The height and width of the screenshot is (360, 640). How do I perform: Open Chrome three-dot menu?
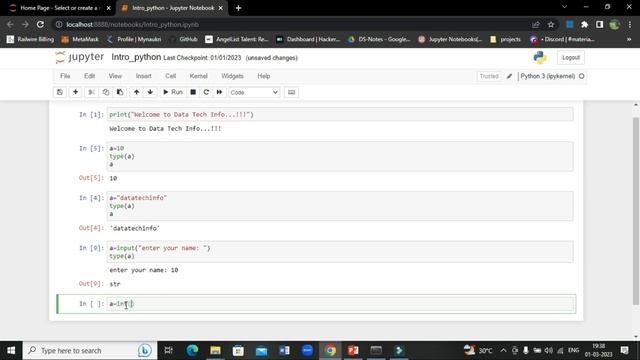(x=630, y=24)
